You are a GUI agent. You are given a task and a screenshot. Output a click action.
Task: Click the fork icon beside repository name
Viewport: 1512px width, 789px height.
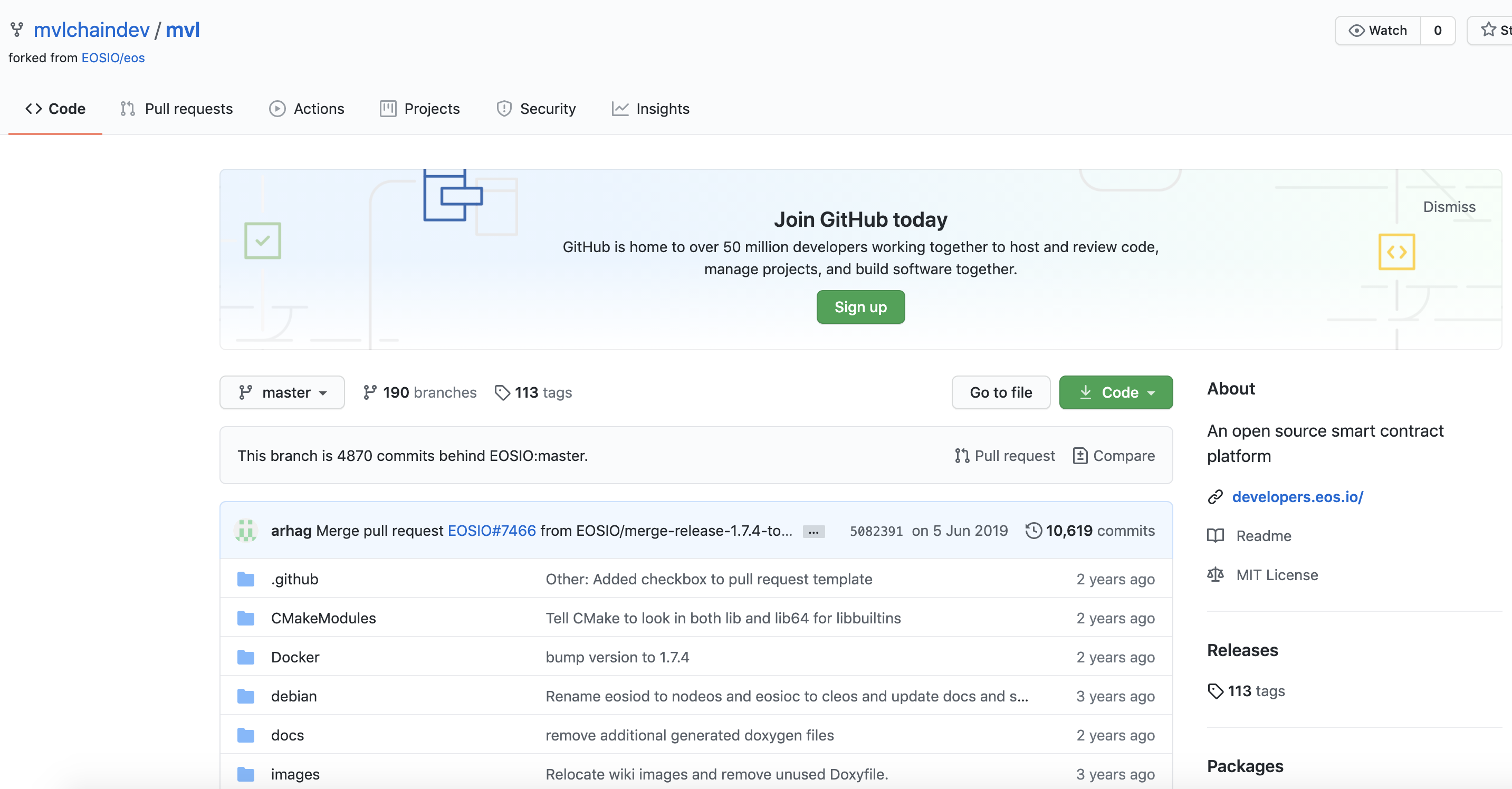(x=17, y=30)
